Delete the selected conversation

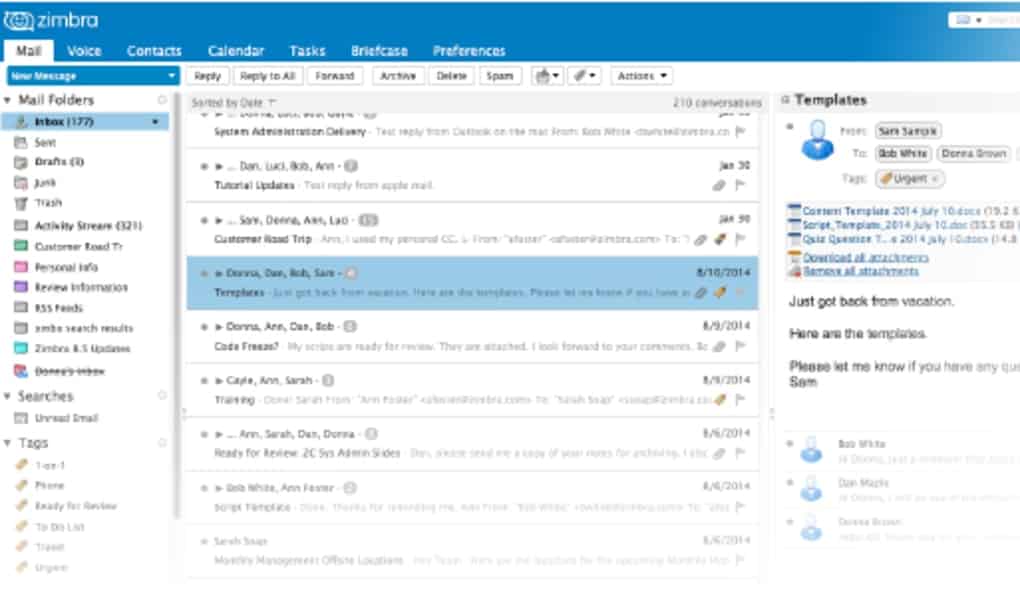tap(451, 76)
